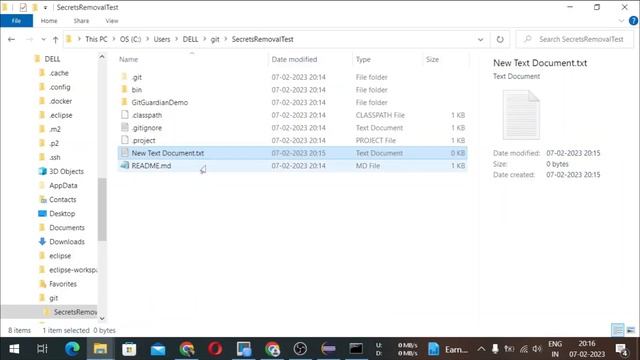This screenshot has width=640, height=360.
Task: Select New Text Document.txt file
Action: [292, 153]
